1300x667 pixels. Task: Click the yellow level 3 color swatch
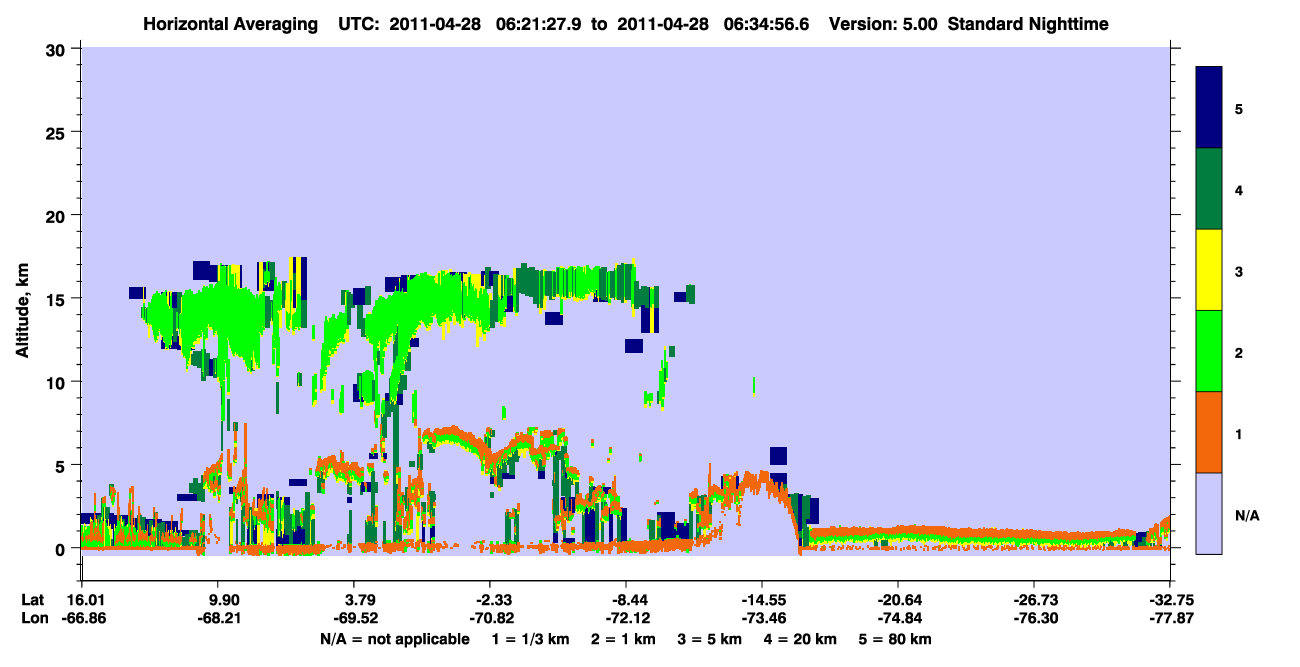(1209, 270)
